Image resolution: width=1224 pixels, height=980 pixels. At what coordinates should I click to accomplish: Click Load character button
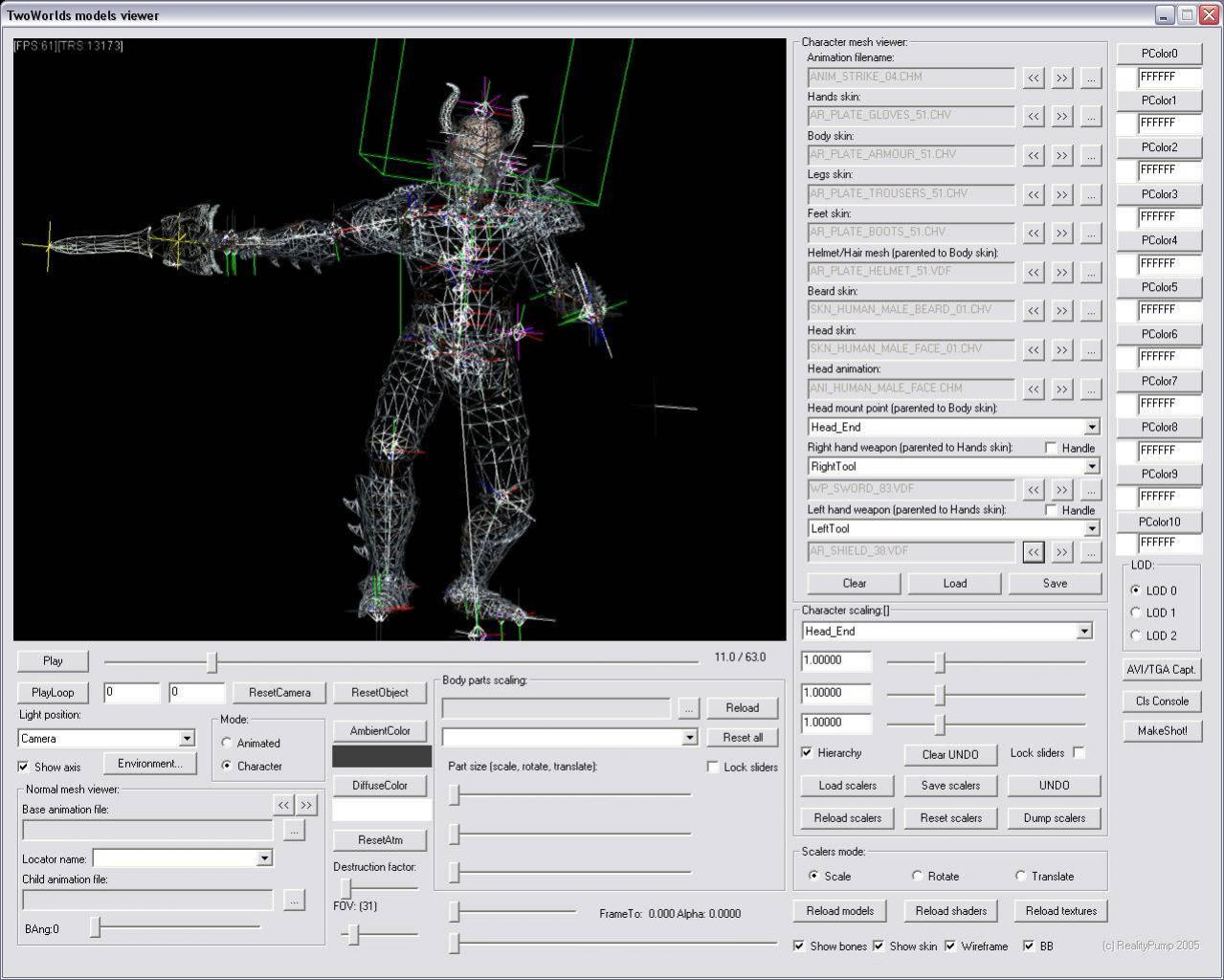[x=954, y=583]
